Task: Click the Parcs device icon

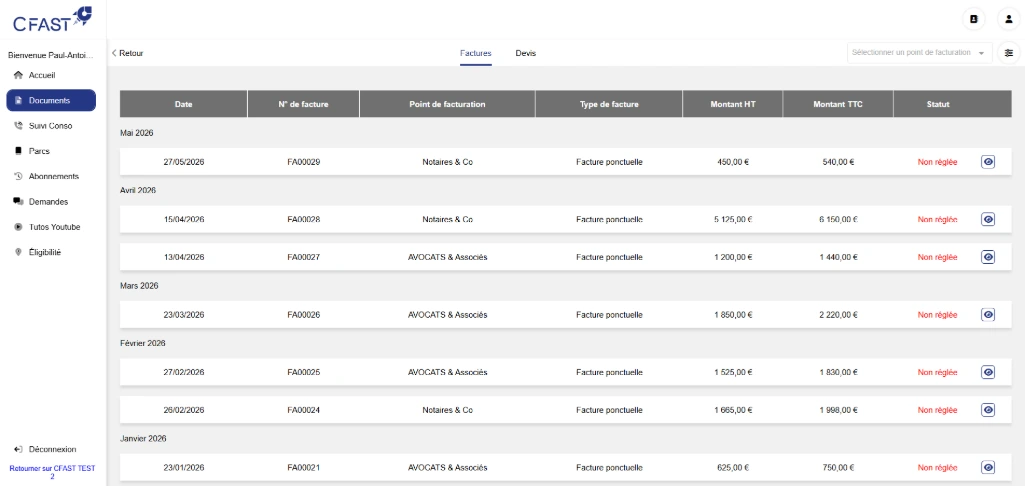Action: click(18, 151)
